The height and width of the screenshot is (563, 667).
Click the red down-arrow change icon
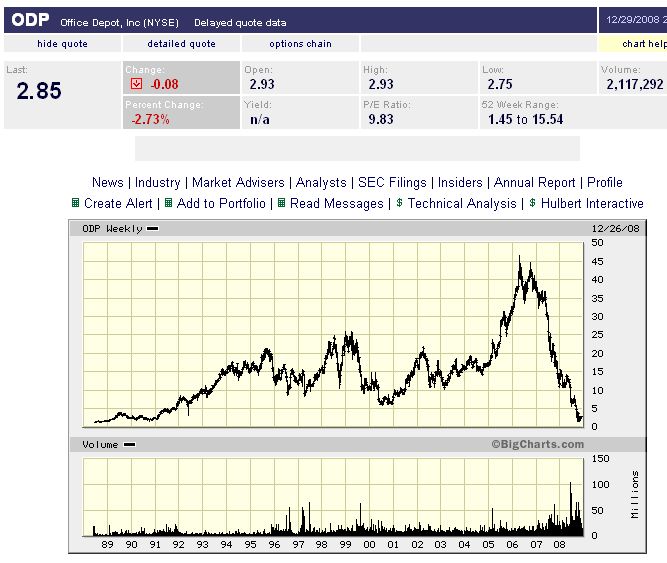click(x=136, y=83)
